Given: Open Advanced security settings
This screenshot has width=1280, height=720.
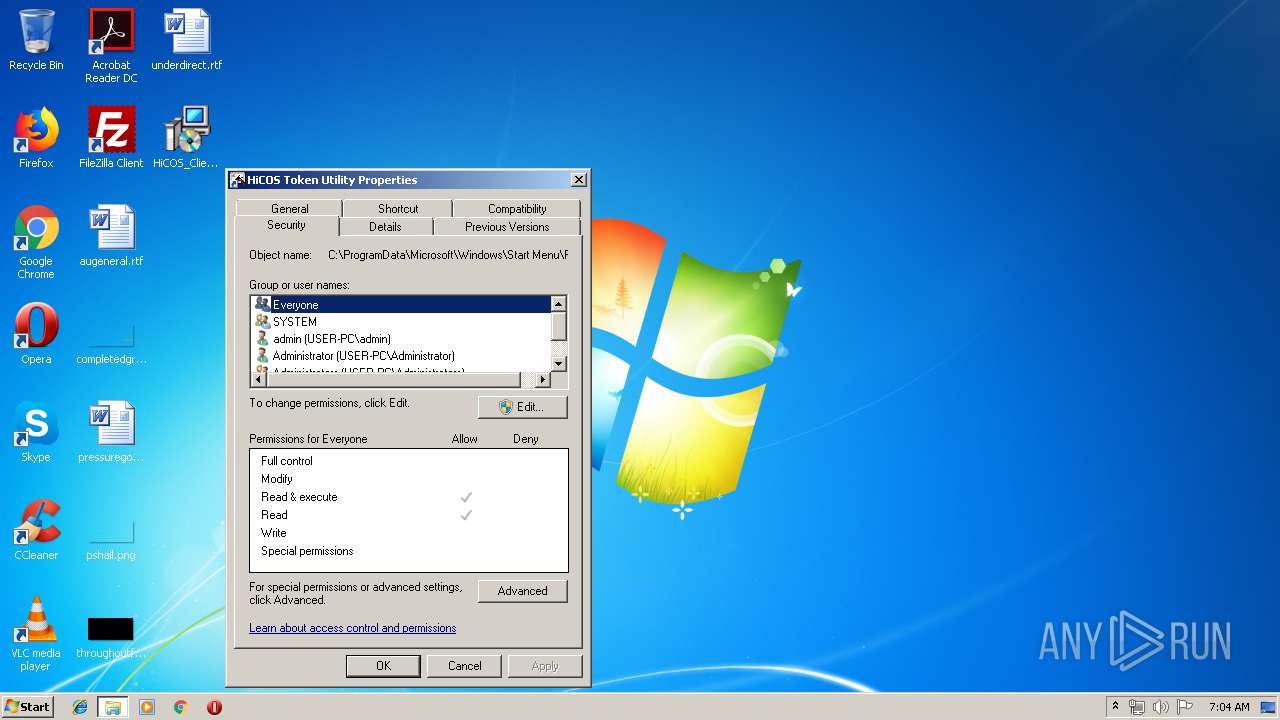Looking at the screenshot, I should tap(523, 591).
